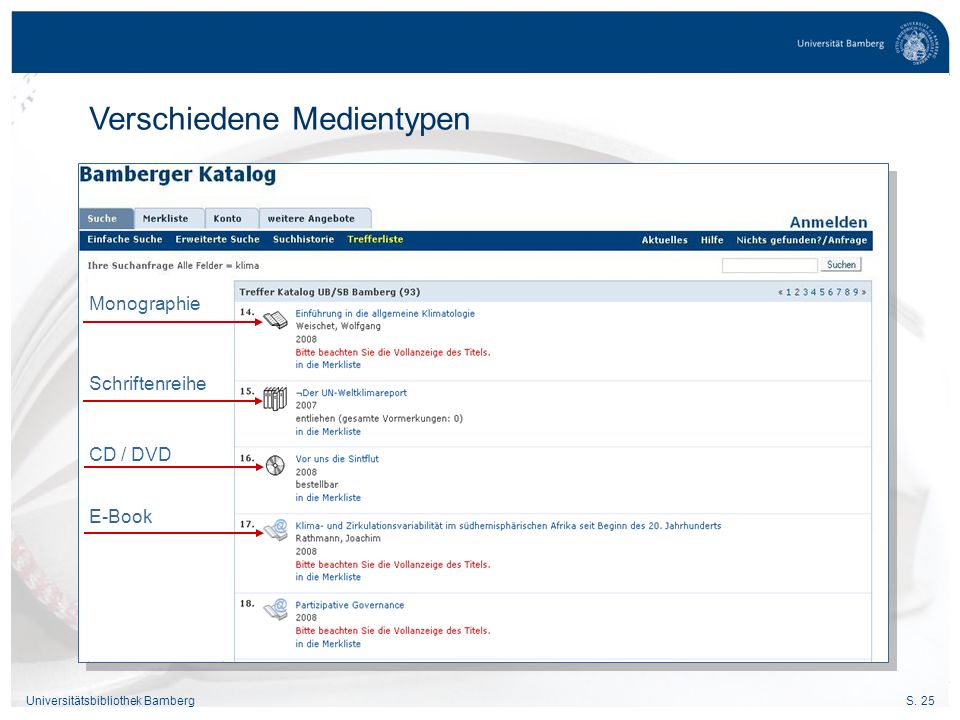The width and height of the screenshot is (960, 720).
Task: Click Nichts gefunden?/Anfrage link
Action: click(801, 240)
